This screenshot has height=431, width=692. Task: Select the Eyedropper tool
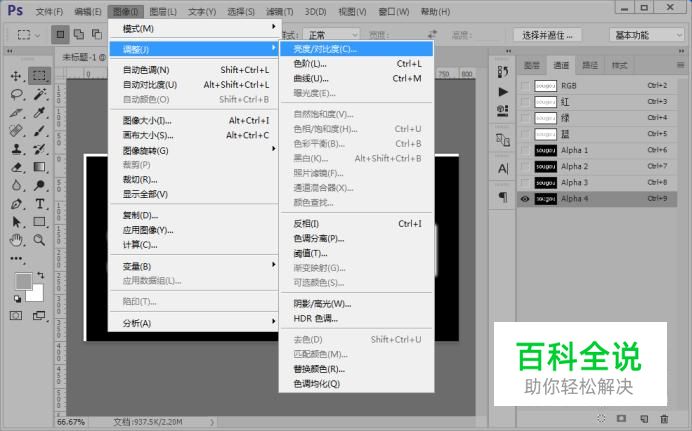point(39,112)
